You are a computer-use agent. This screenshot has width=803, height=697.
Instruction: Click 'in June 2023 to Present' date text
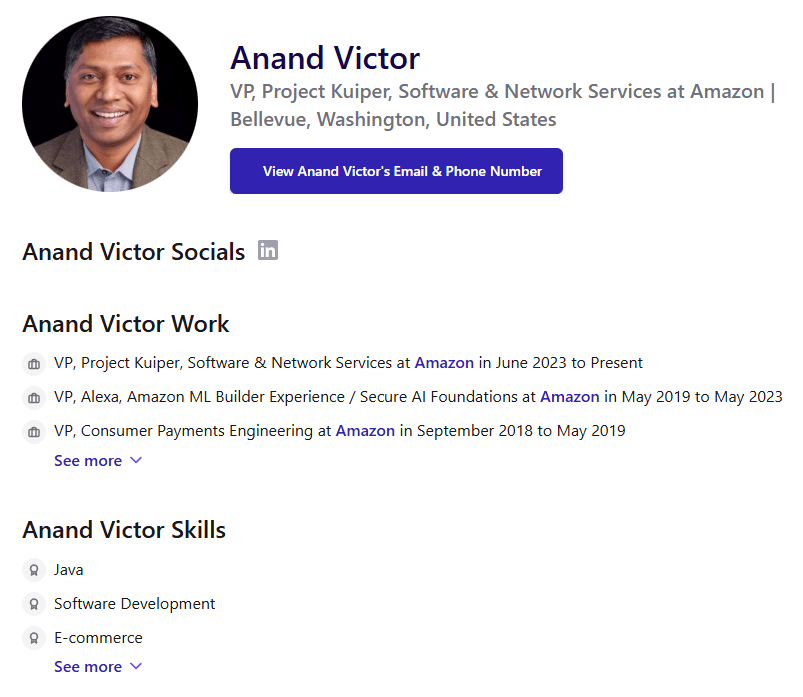pos(560,363)
